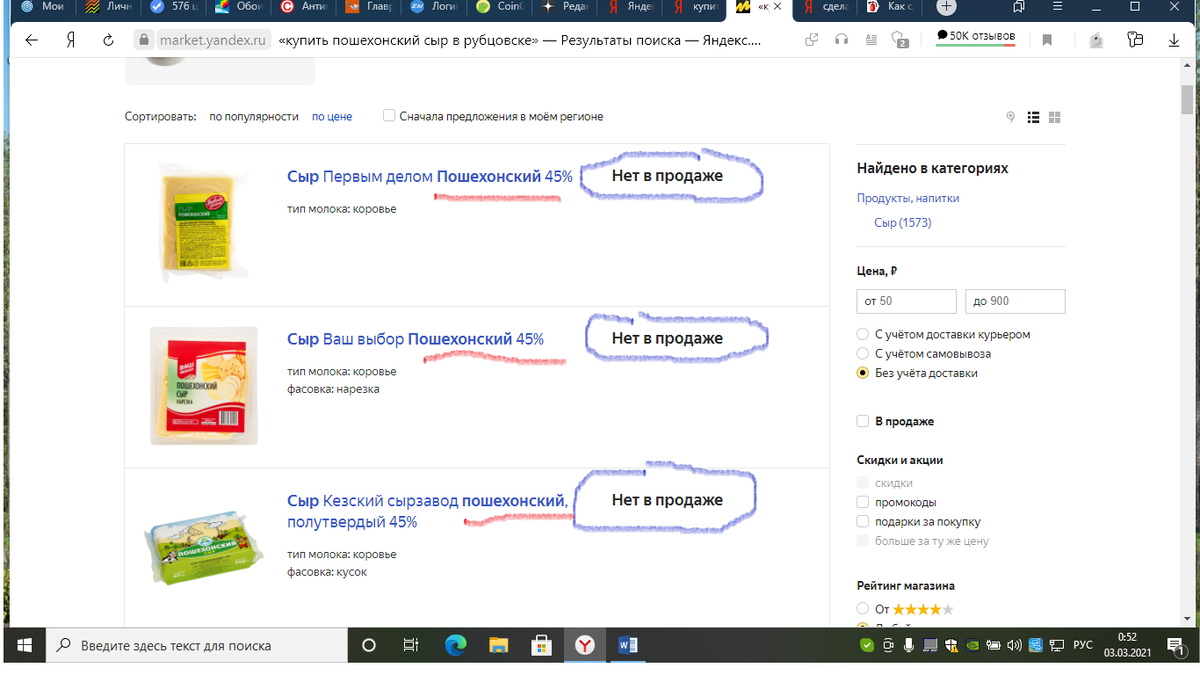Open browser downloads (arrow icon)
The width and height of the screenshot is (1200, 675).
[1172, 40]
